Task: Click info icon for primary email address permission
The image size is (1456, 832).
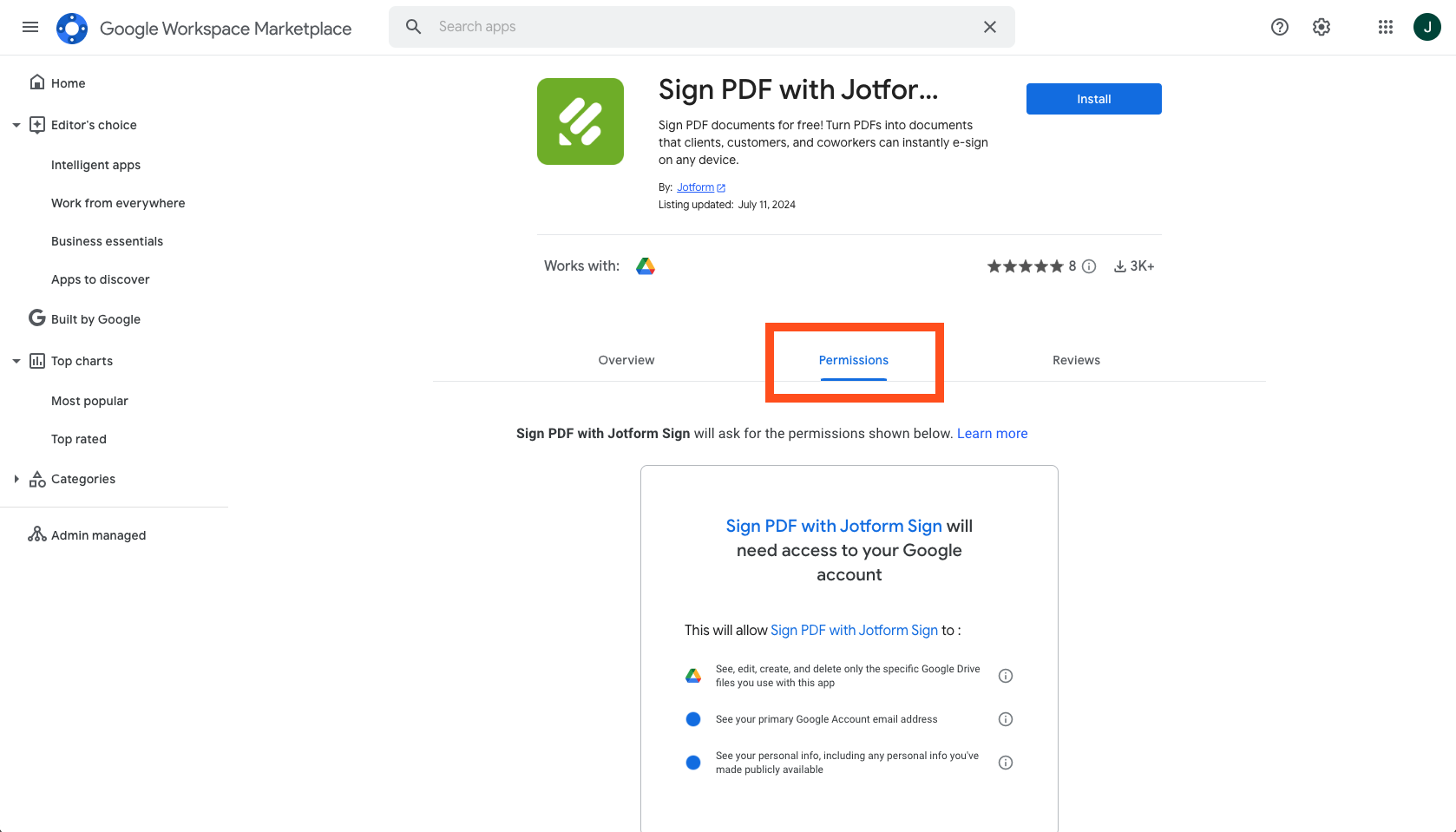Action: tap(1006, 719)
